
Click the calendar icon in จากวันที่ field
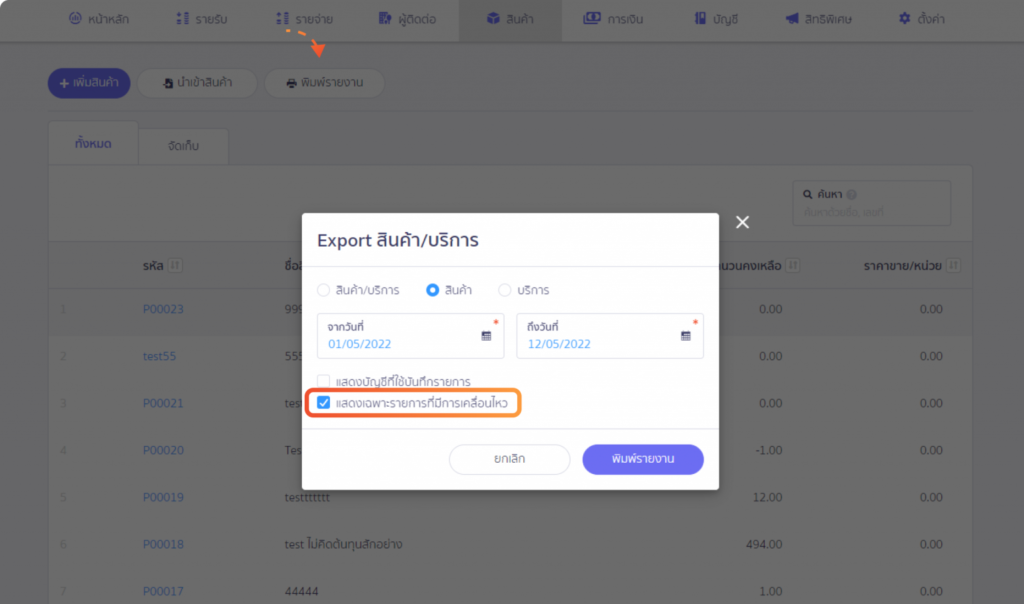point(486,336)
